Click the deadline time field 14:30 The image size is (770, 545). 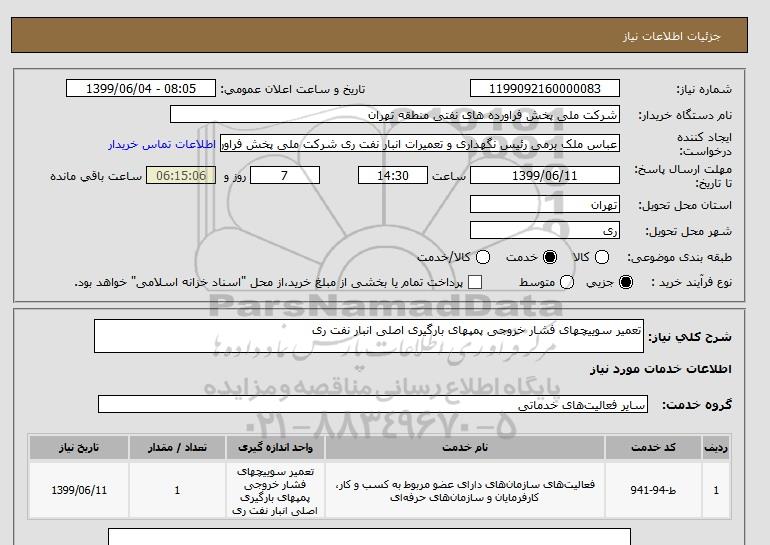click(x=393, y=175)
